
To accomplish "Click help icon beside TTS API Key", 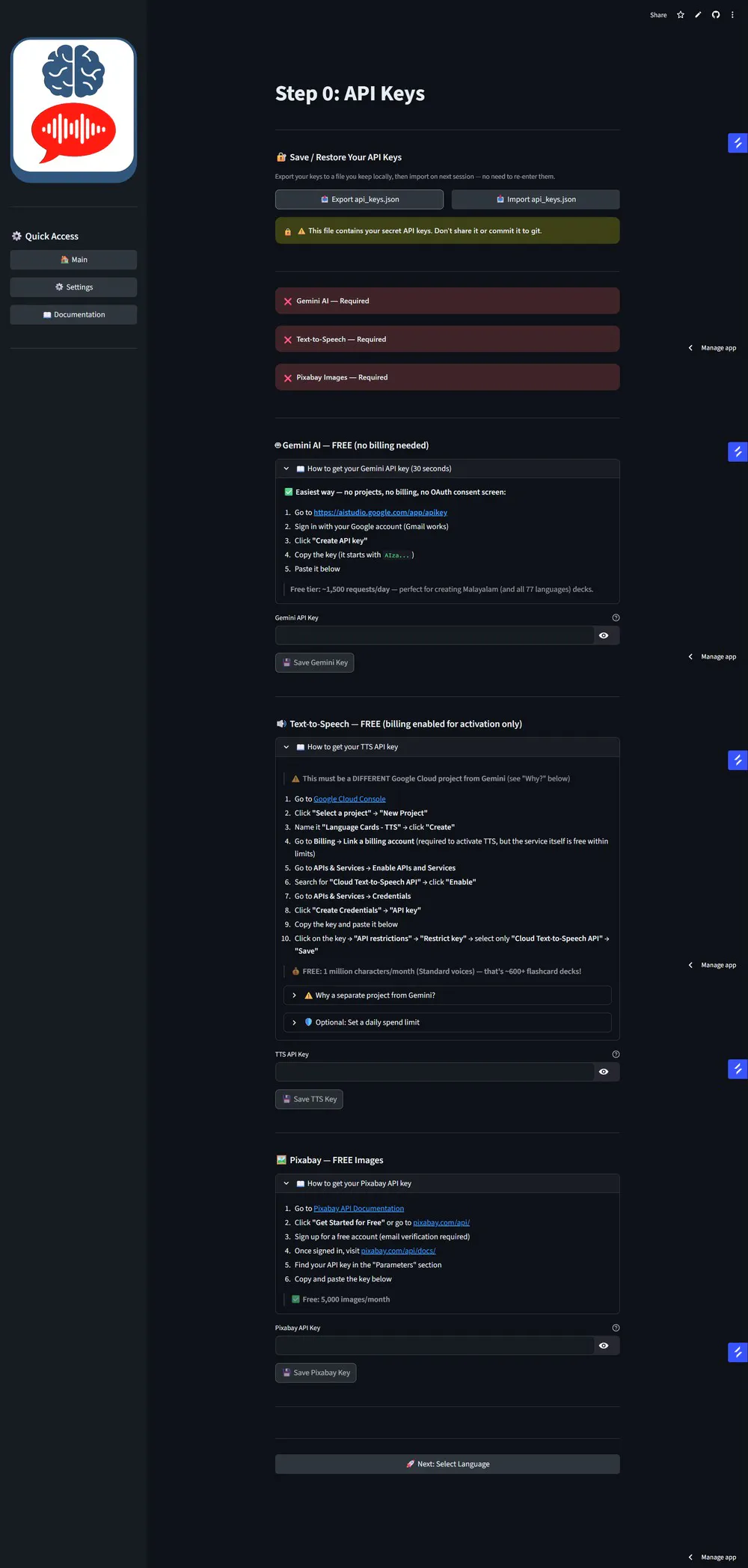I will tap(616, 1054).
